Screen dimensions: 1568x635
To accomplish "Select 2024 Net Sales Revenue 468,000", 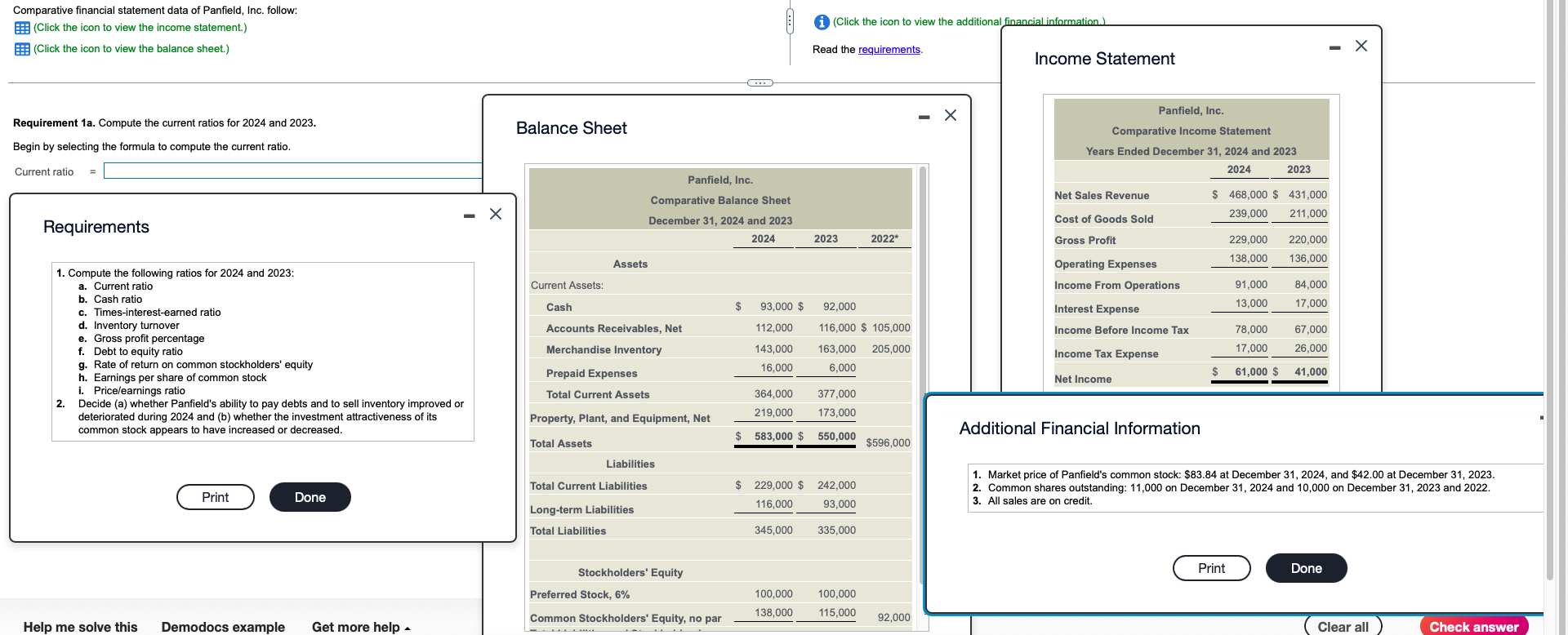I will pos(1248,195).
